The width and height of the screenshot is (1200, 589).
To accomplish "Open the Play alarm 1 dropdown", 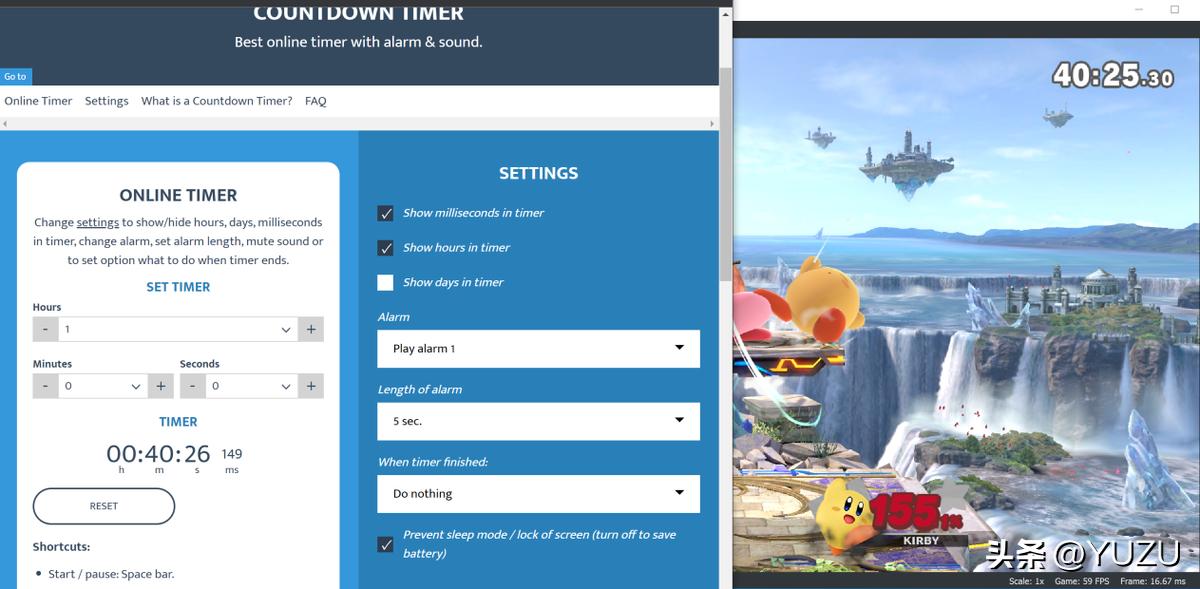I will pyautogui.click(x=539, y=349).
